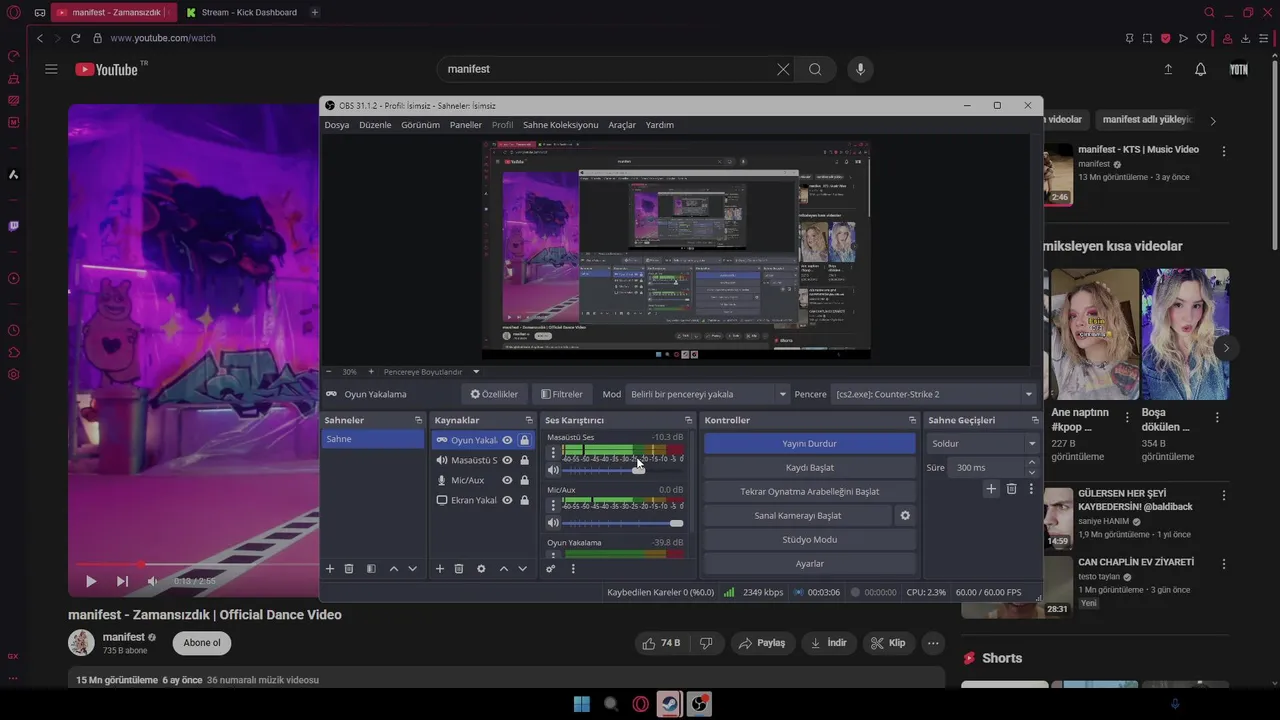The image size is (1280, 720).
Task: Open source Filtreler button
Action: point(561,394)
